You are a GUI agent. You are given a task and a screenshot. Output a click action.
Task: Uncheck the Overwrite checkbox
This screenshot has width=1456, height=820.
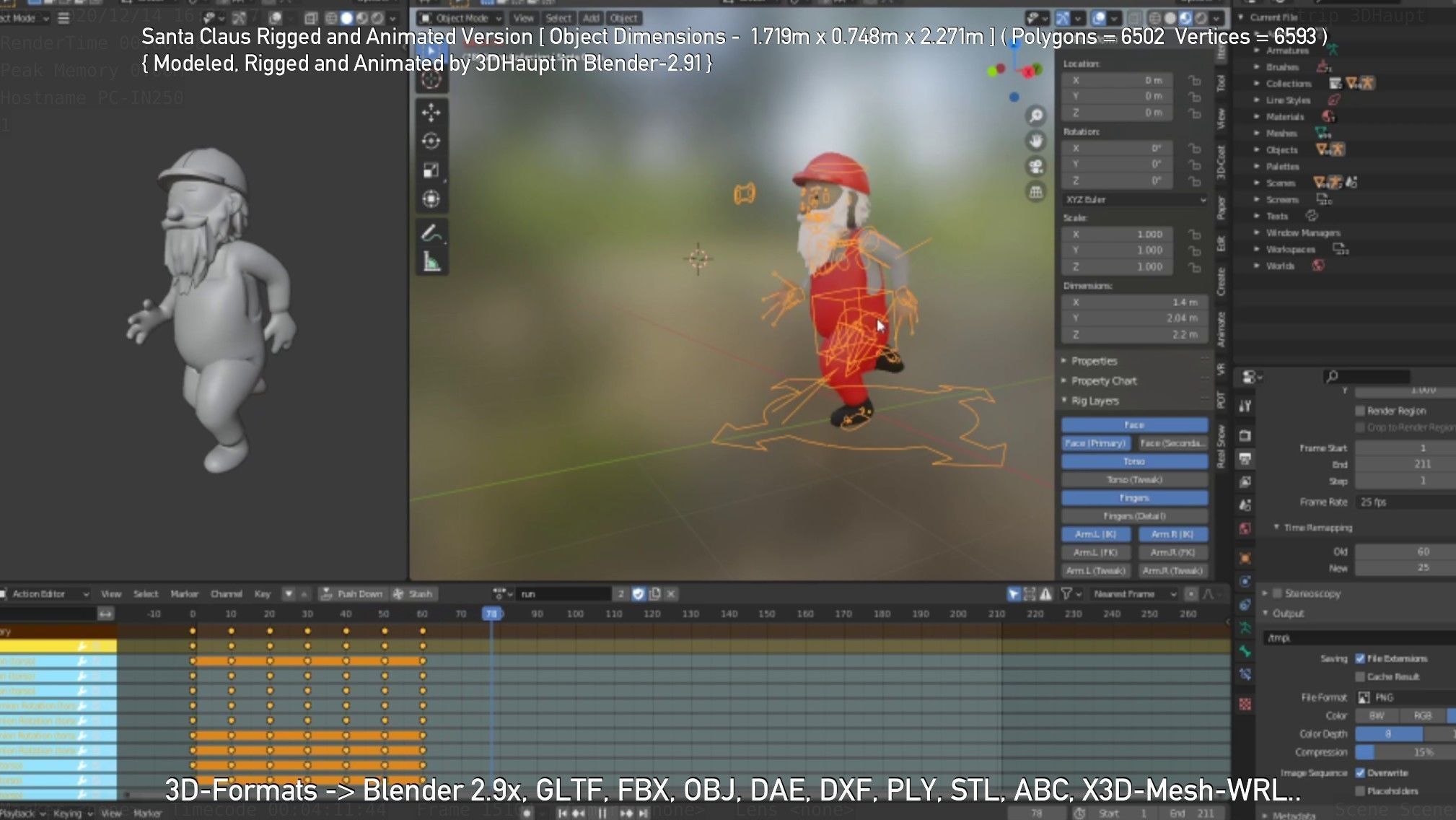[1360, 772]
